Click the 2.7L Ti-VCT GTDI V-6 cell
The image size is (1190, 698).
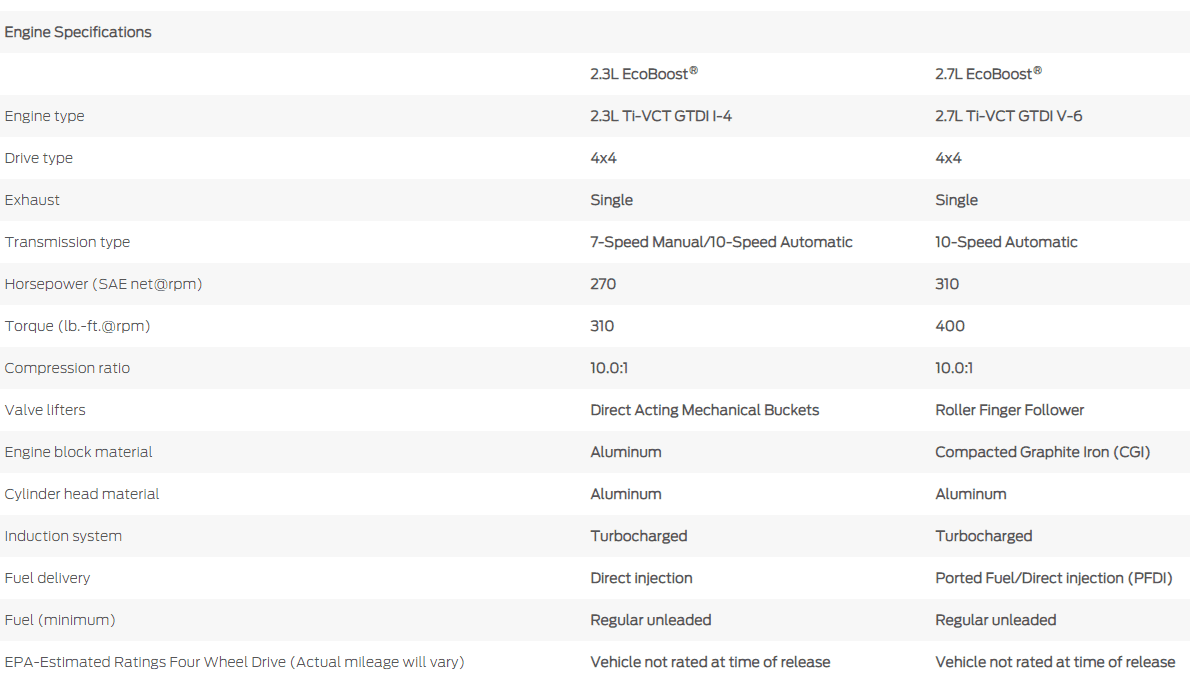[1008, 116]
